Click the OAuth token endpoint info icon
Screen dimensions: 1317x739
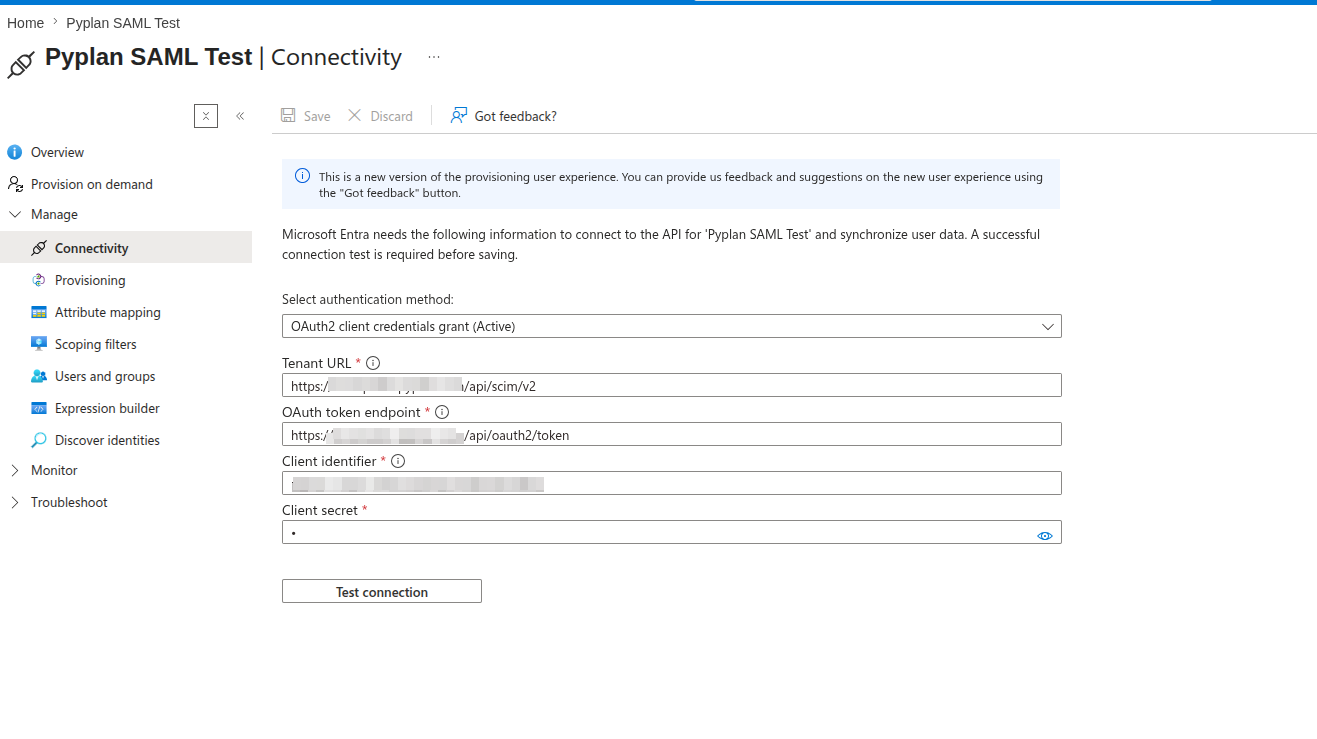tap(442, 412)
